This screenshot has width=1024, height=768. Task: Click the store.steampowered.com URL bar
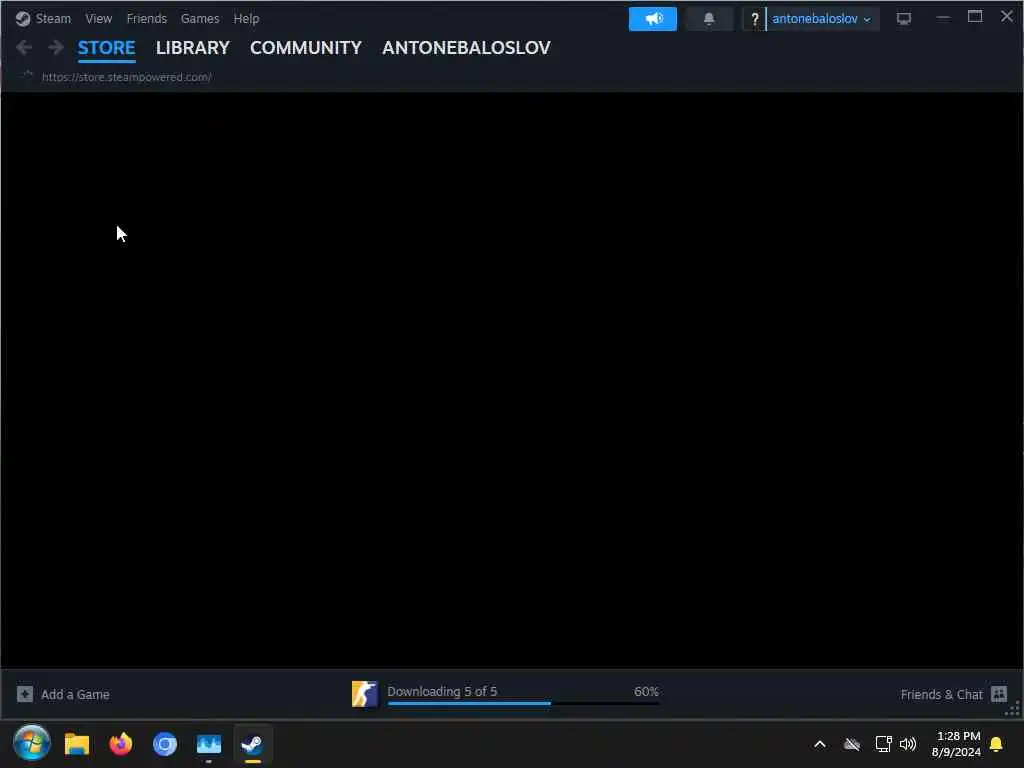point(127,77)
